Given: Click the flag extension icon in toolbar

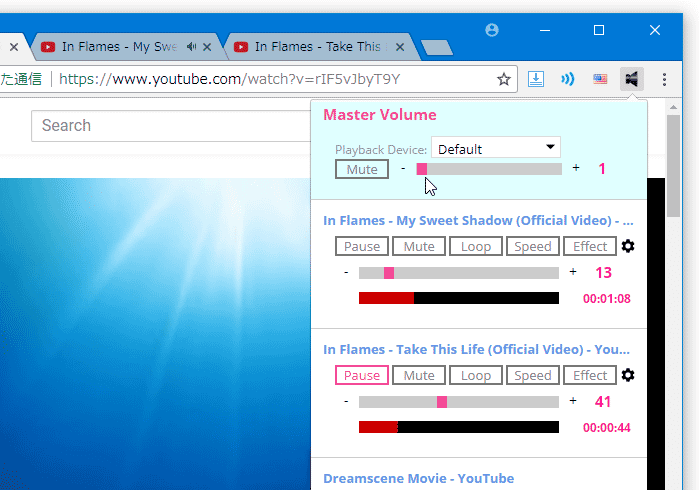Looking at the screenshot, I should [600, 79].
